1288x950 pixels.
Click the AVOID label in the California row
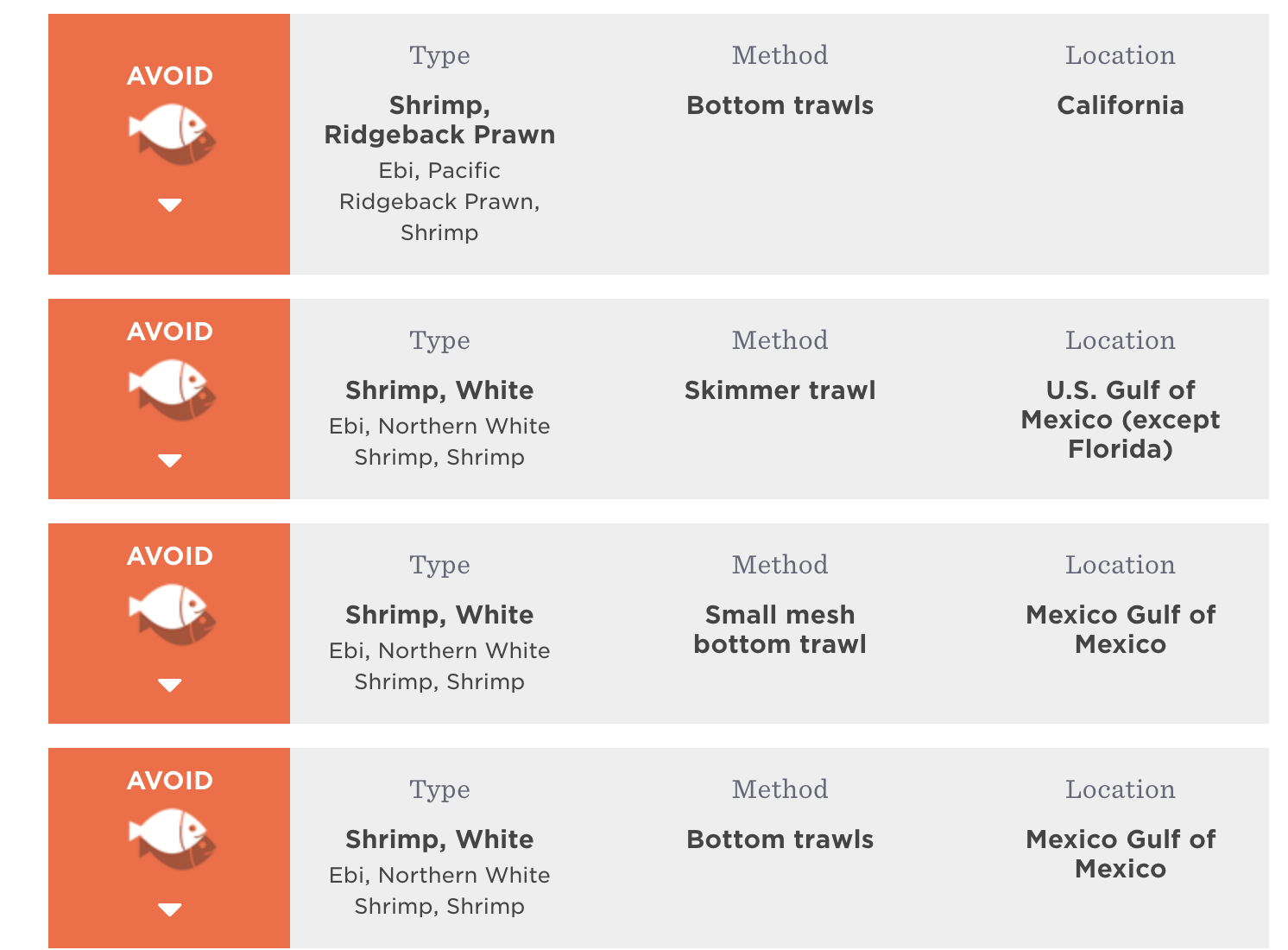click(170, 76)
